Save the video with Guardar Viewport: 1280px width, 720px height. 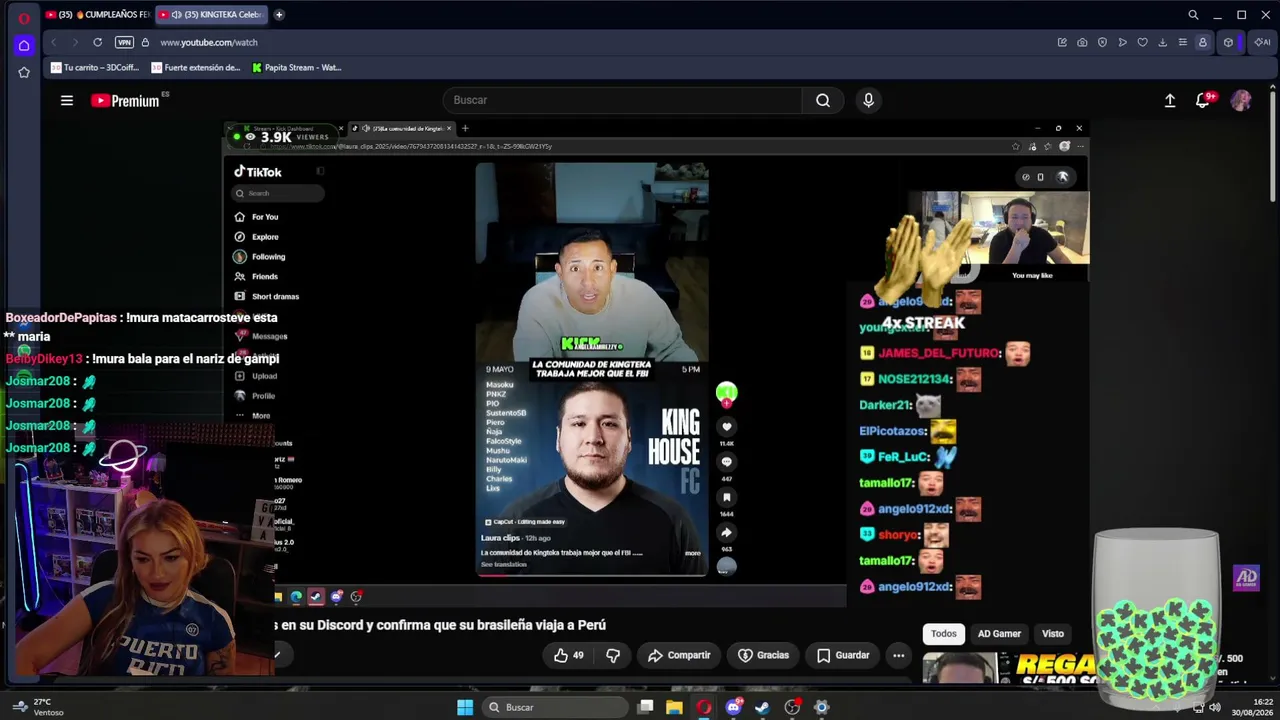843,655
